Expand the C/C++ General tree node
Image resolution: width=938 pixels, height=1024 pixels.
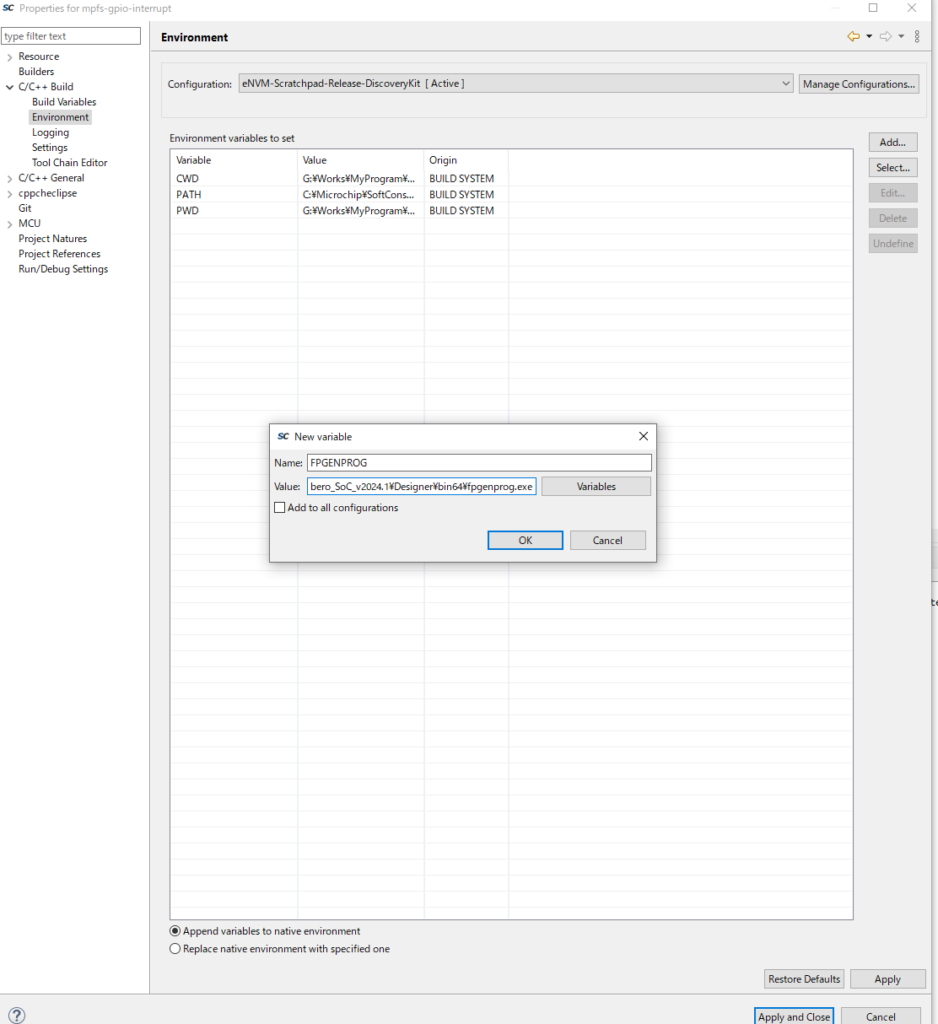[x=9, y=178]
